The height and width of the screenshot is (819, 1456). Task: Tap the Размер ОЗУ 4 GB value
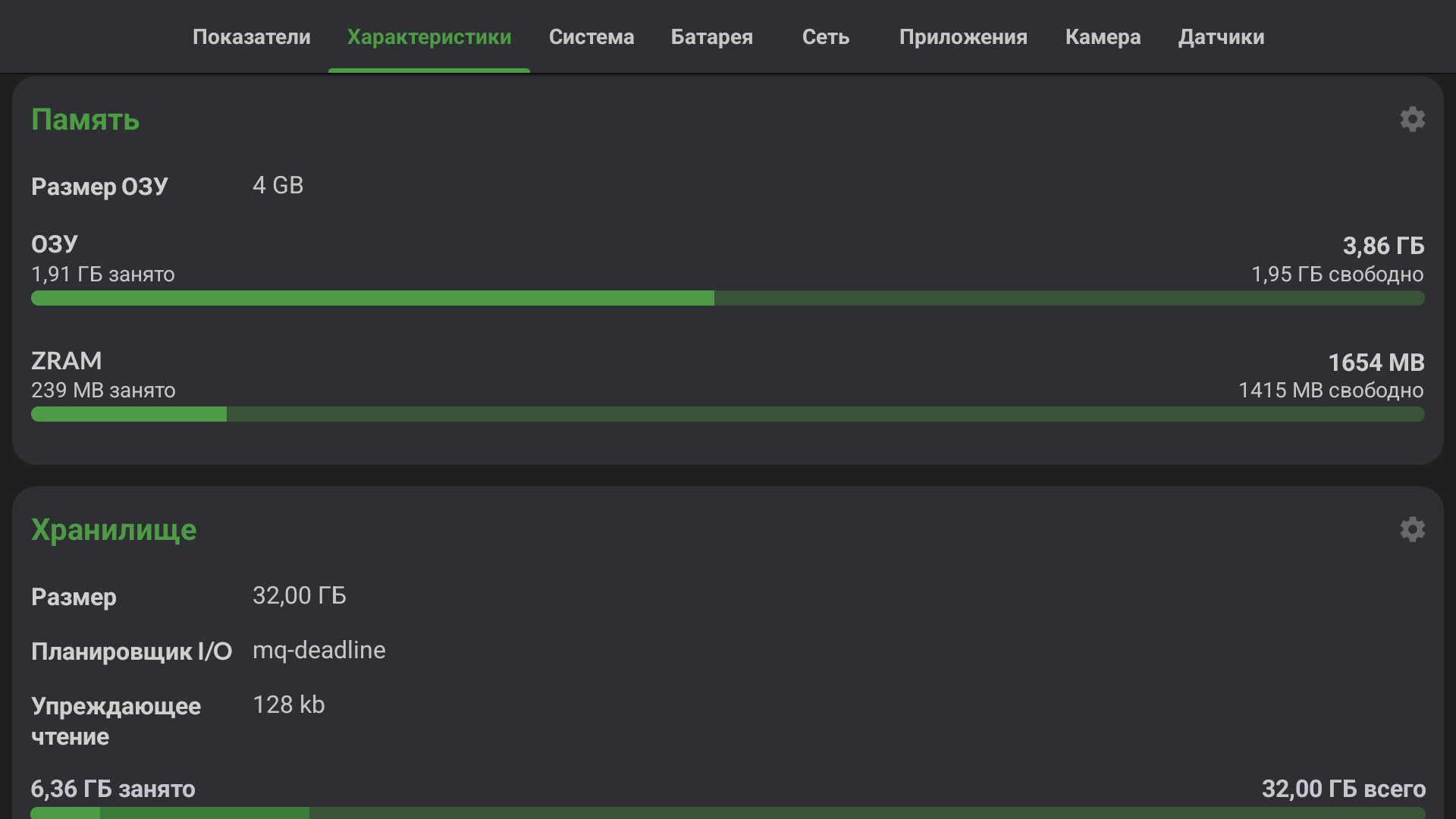pos(278,186)
